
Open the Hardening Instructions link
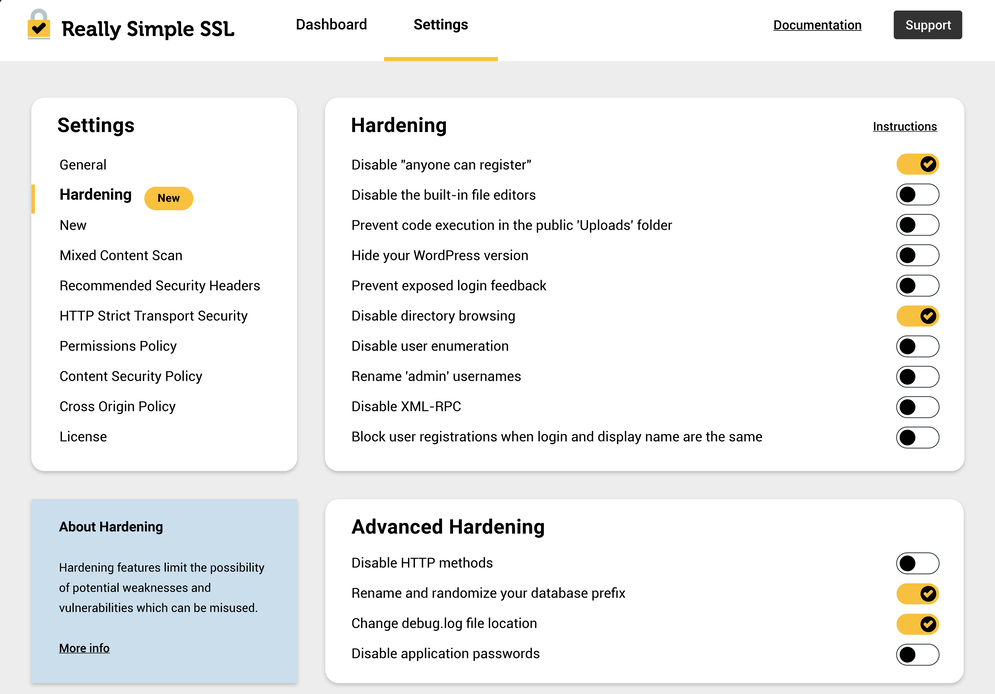pyautogui.click(x=904, y=127)
